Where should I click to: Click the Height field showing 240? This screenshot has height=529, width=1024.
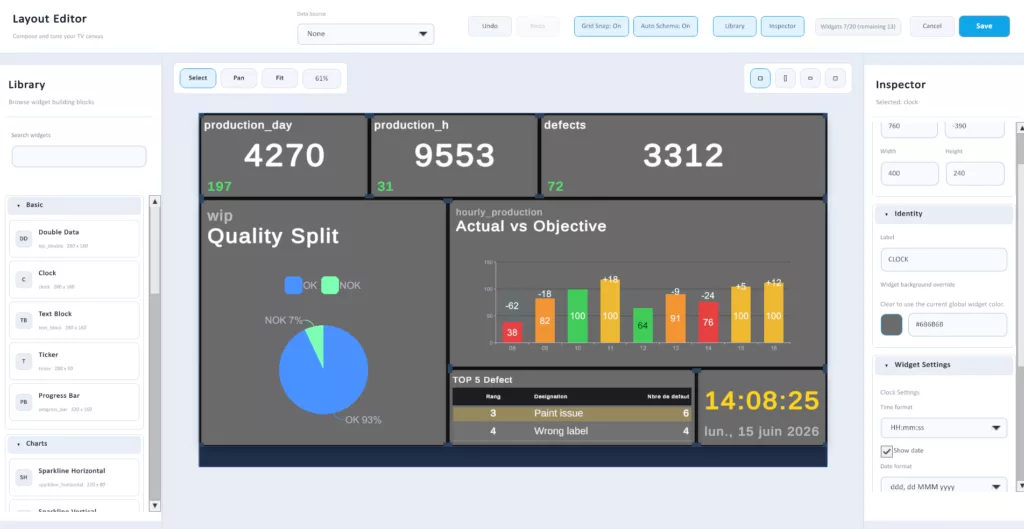coord(974,174)
